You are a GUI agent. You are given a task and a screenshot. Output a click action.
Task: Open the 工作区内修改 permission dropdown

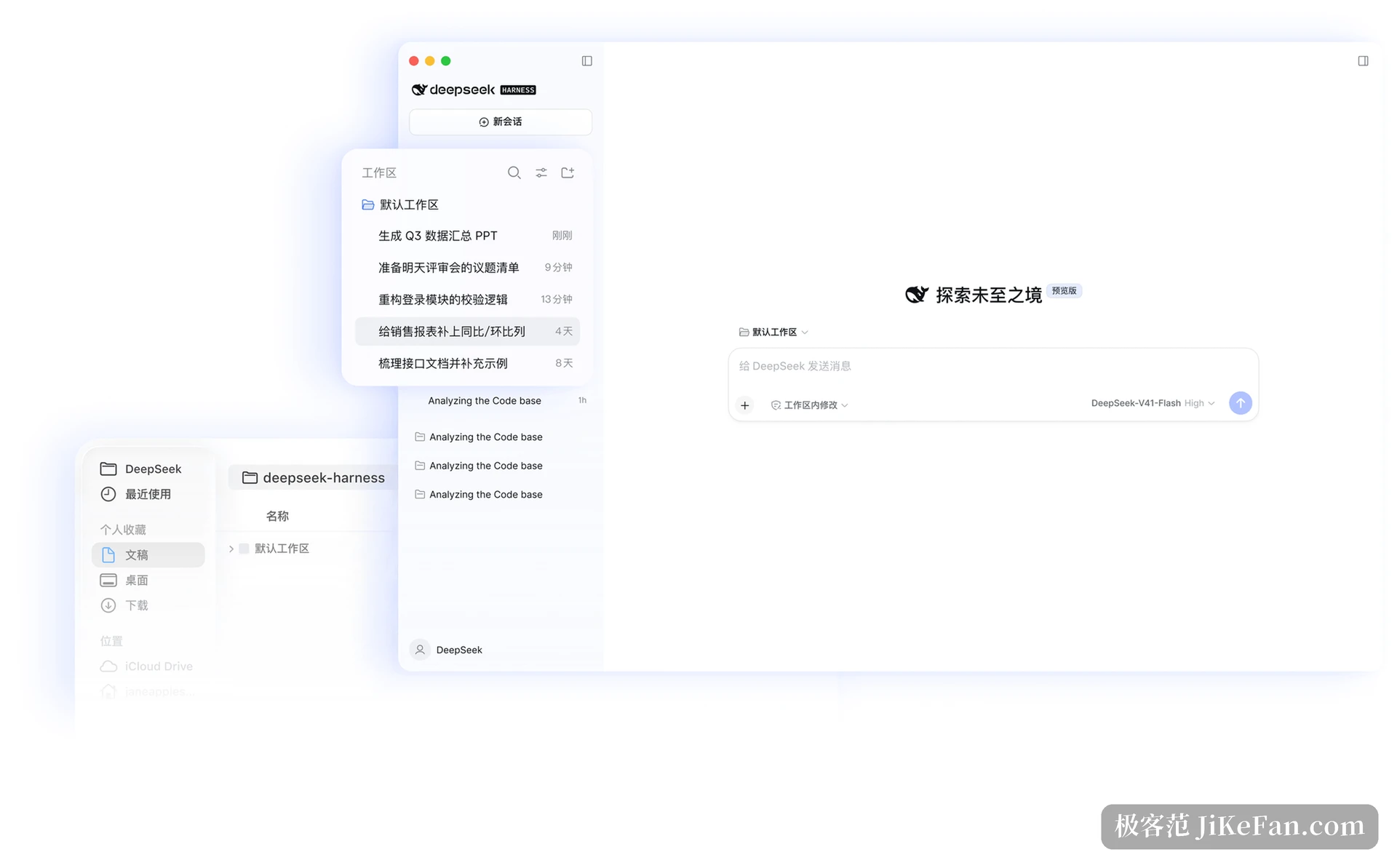810,405
